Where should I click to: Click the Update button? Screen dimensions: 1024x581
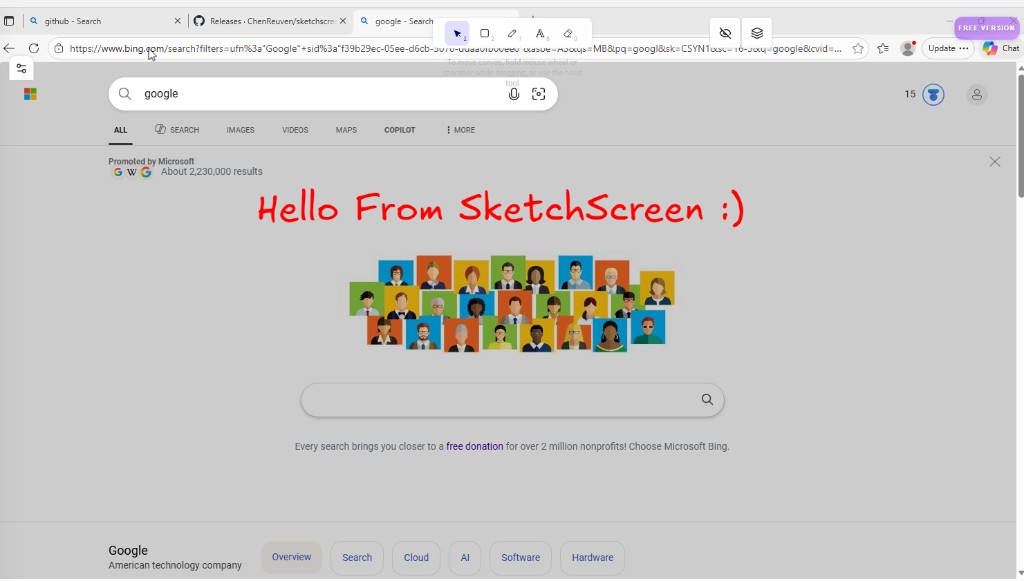click(x=948, y=48)
